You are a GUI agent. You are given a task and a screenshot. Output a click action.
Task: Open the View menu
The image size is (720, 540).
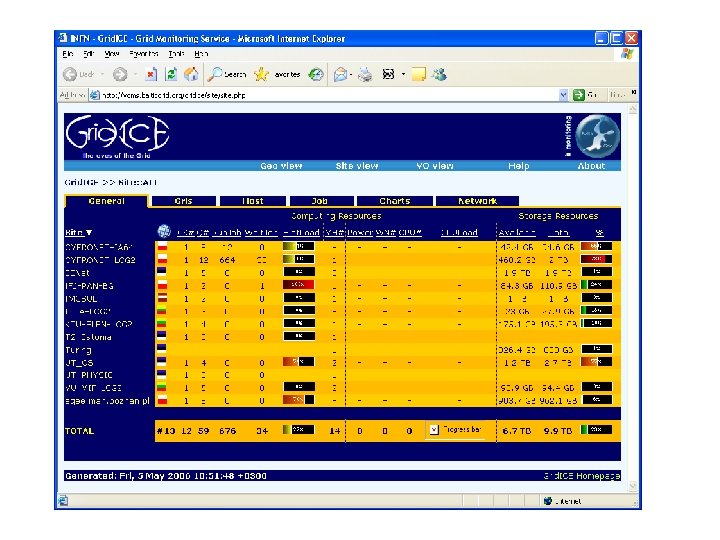point(112,54)
